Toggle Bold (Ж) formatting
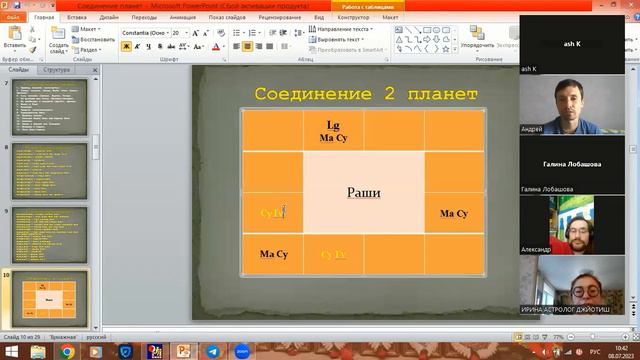 127,47
